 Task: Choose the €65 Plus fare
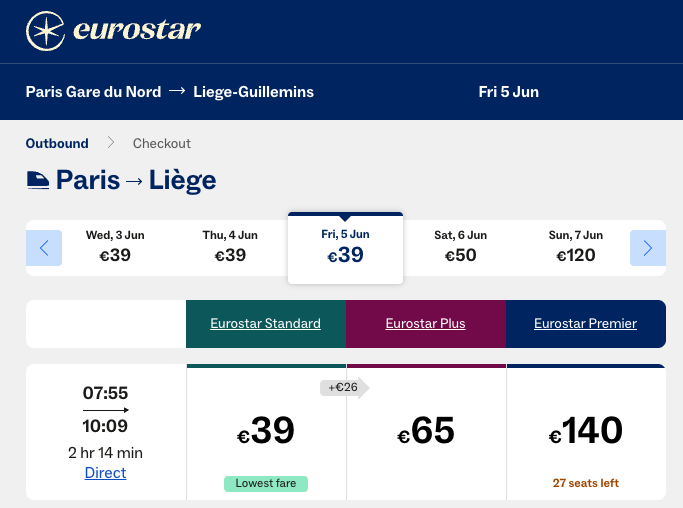tap(426, 431)
